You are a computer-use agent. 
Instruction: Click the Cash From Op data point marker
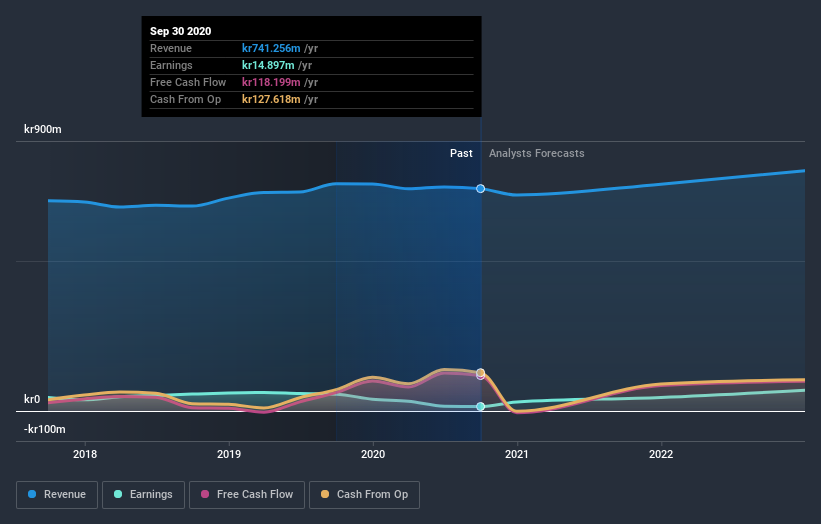point(481,372)
